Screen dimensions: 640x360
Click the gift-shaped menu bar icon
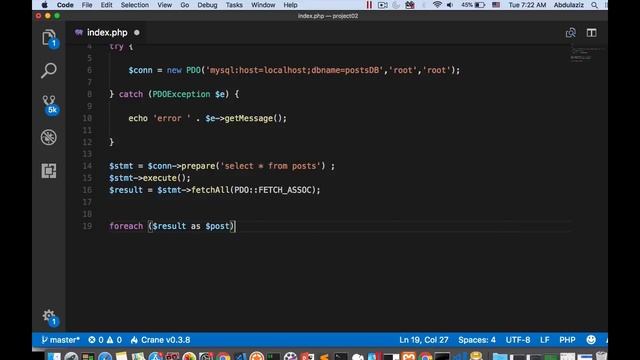click(x=410, y=5)
